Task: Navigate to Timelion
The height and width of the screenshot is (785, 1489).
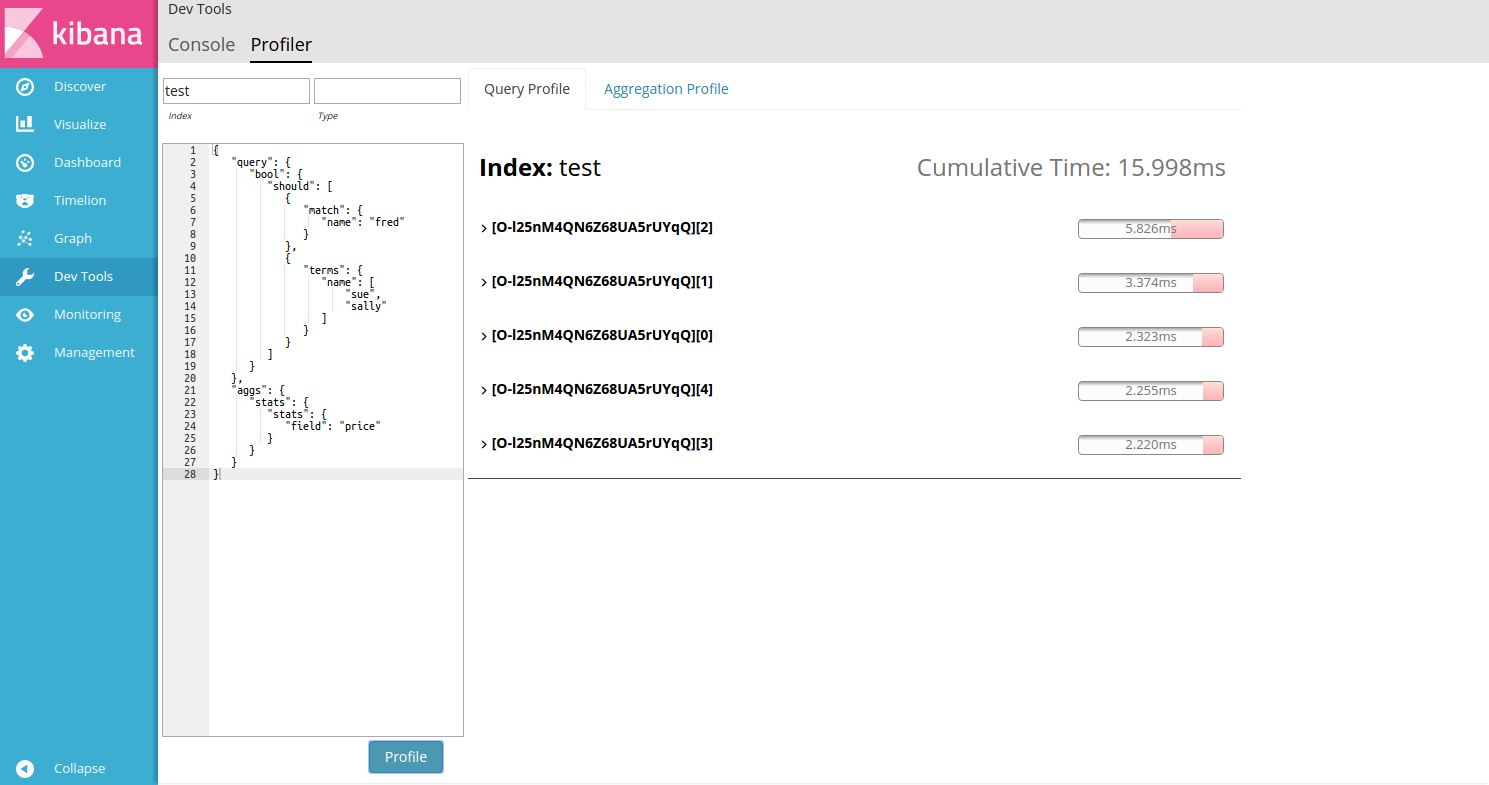Action: coord(78,200)
